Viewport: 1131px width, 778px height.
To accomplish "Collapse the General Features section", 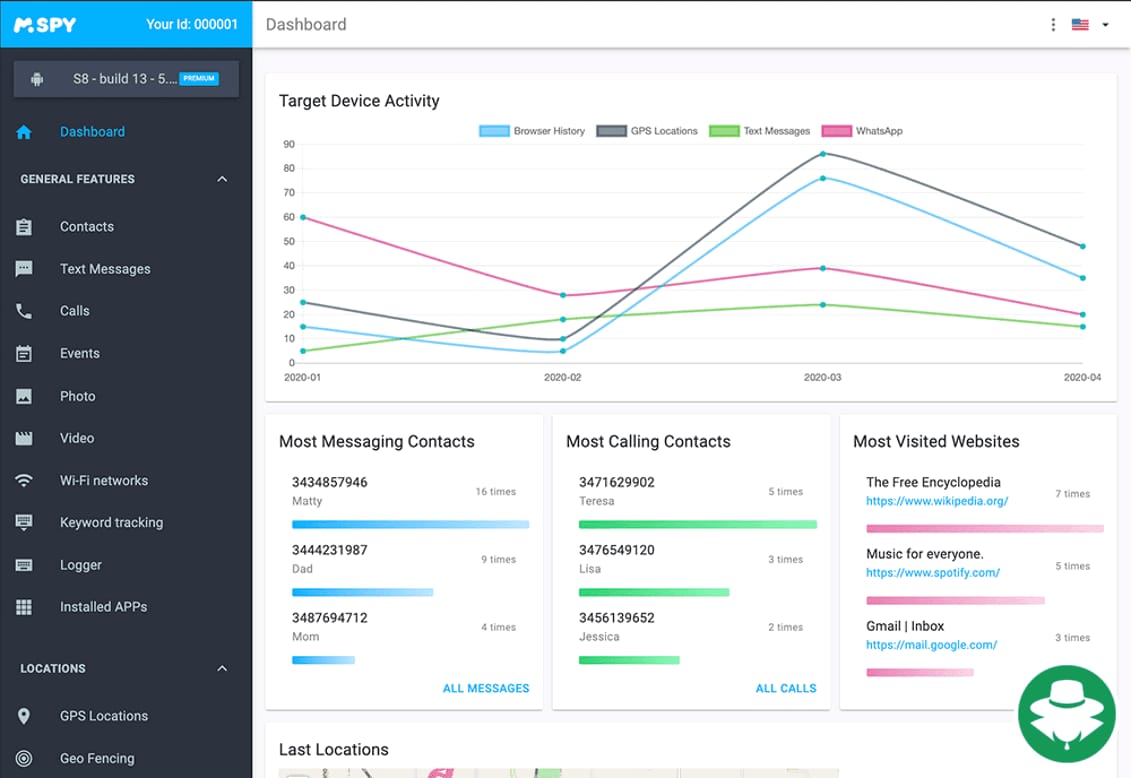I will point(222,179).
